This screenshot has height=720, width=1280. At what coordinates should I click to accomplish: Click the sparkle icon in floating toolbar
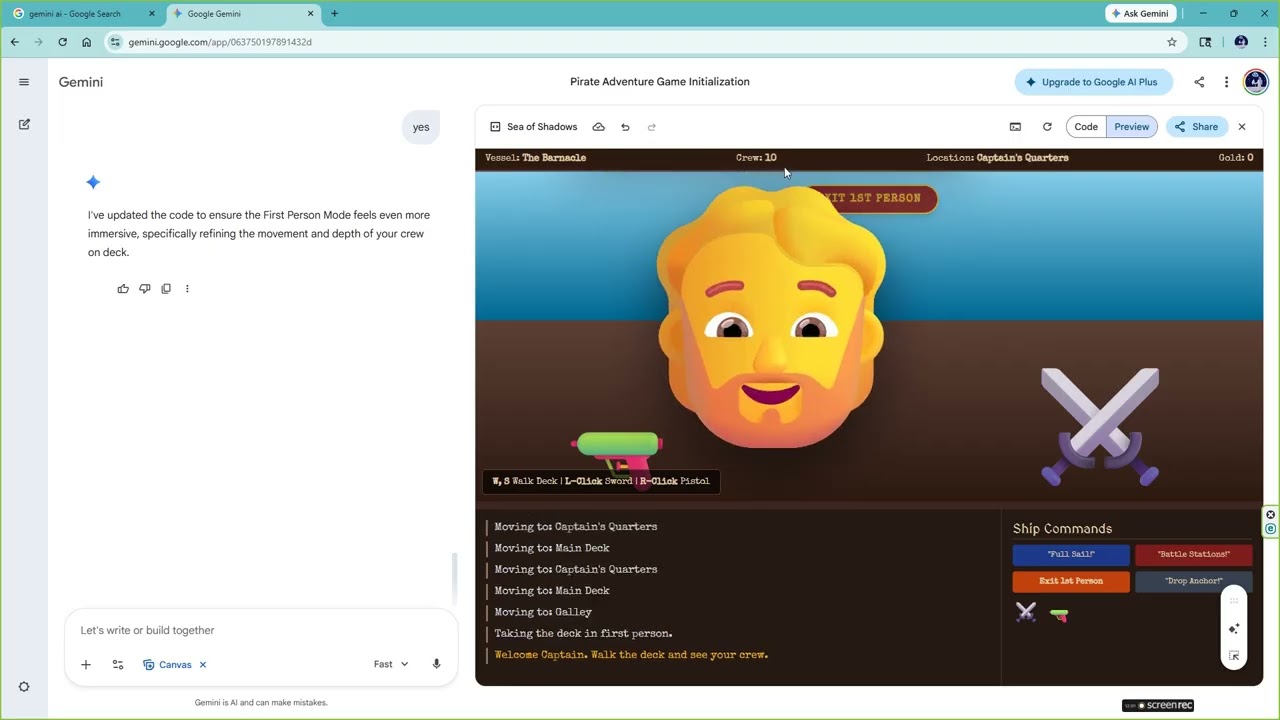[x=1234, y=629]
